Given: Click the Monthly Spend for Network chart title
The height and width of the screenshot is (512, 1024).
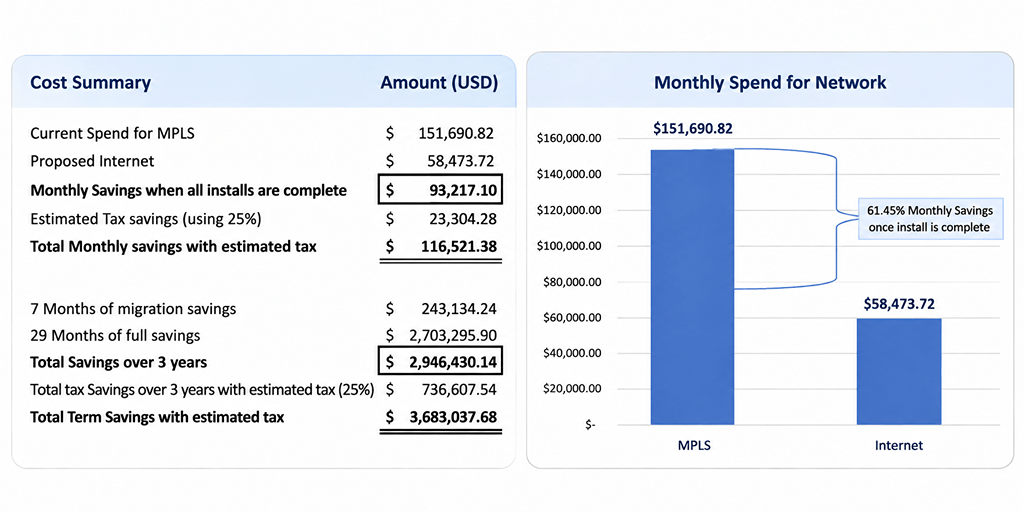Looking at the screenshot, I should [770, 83].
